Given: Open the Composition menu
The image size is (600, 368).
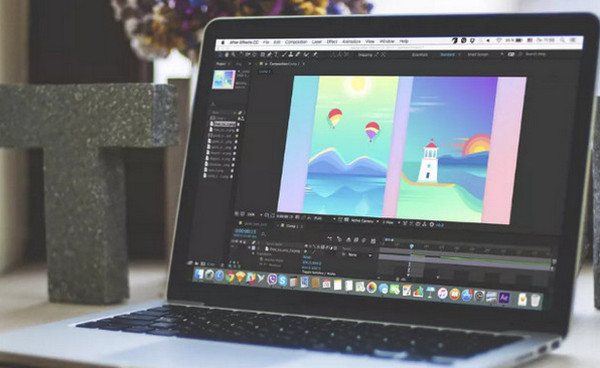Looking at the screenshot, I should (296, 42).
